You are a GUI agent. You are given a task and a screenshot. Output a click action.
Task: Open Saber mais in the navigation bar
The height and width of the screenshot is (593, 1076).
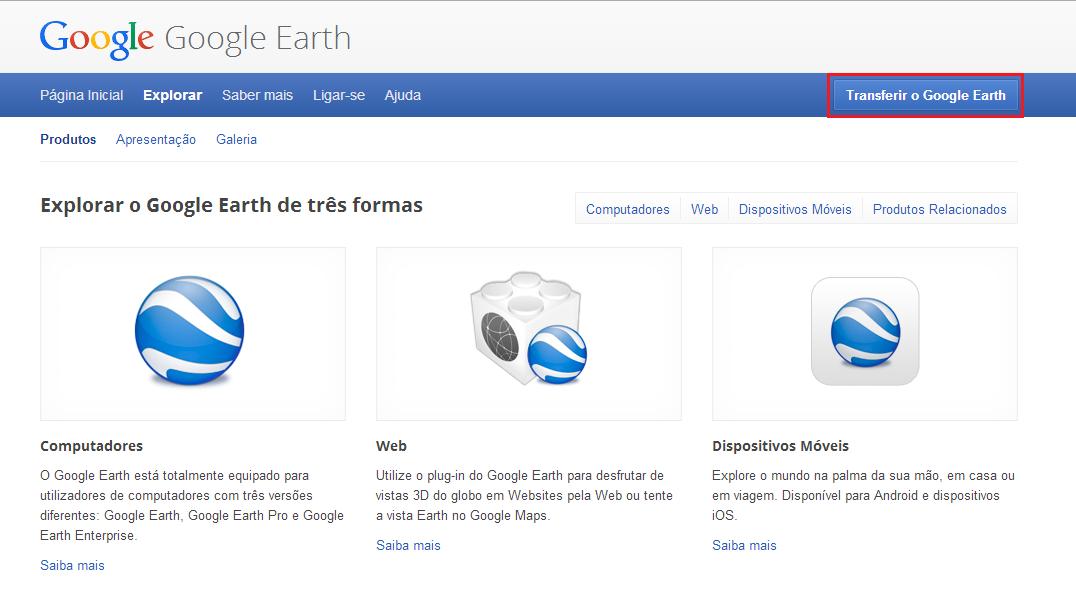[x=257, y=95]
